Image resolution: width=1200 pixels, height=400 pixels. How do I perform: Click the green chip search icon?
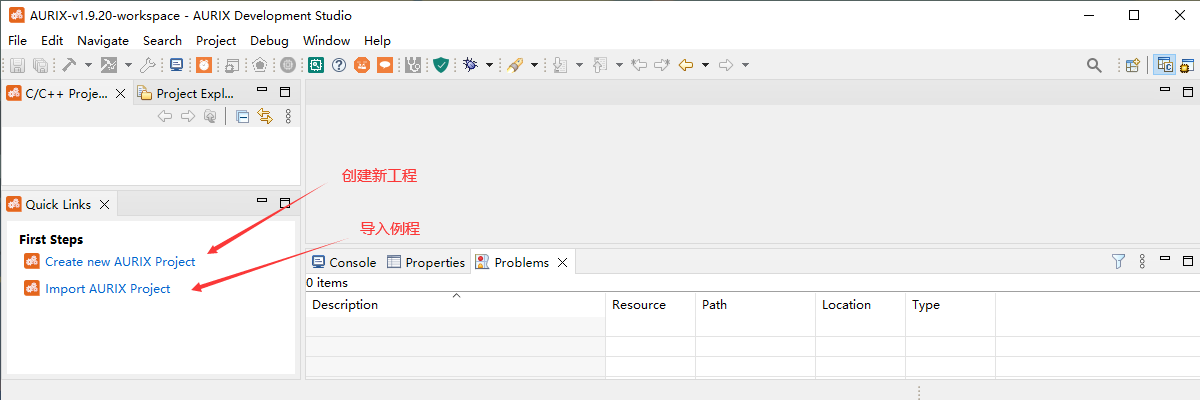pos(315,65)
